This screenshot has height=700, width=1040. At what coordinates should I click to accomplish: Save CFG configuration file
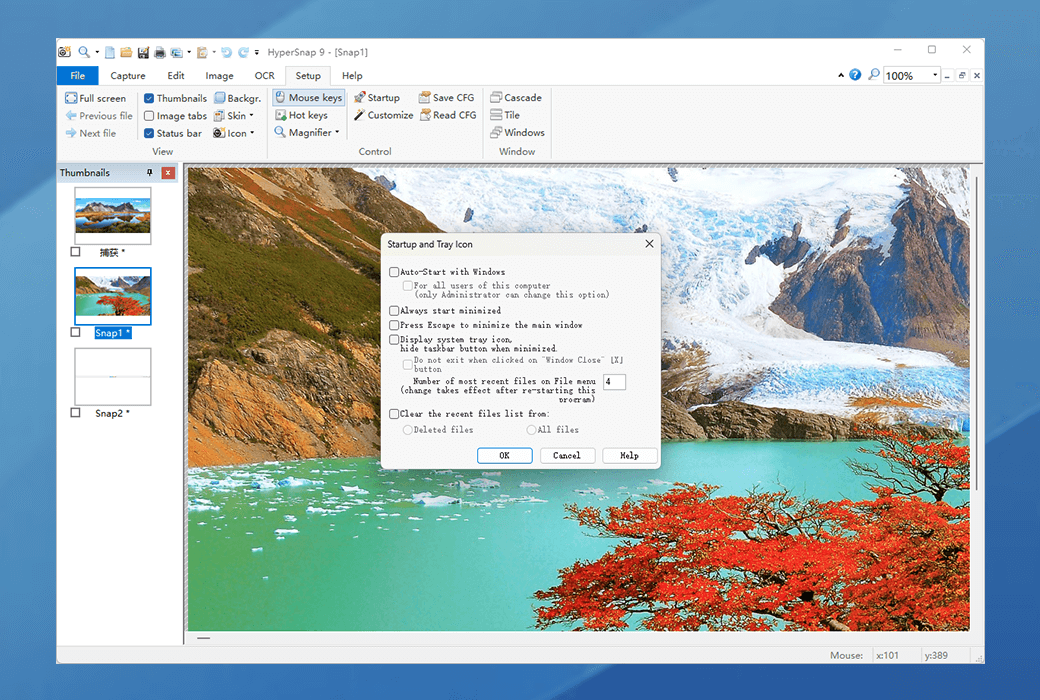[x=446, y=98]
